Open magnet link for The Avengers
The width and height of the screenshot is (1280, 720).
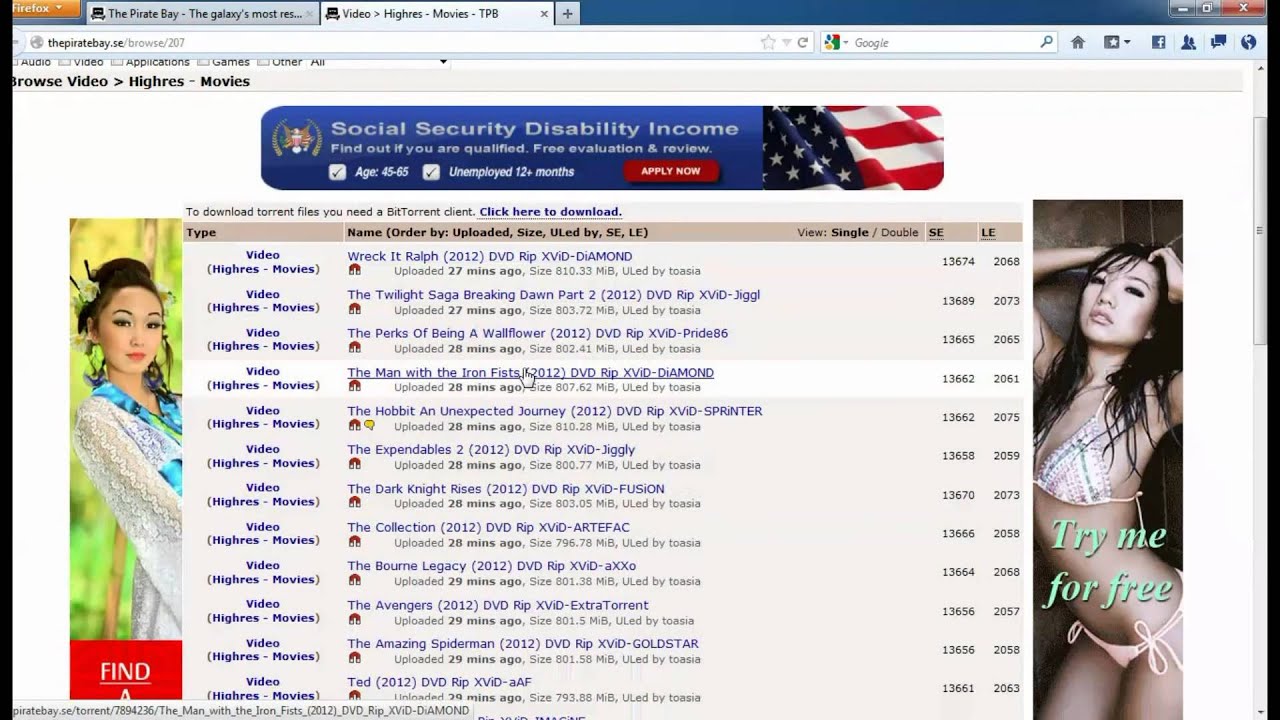point(354,620)
